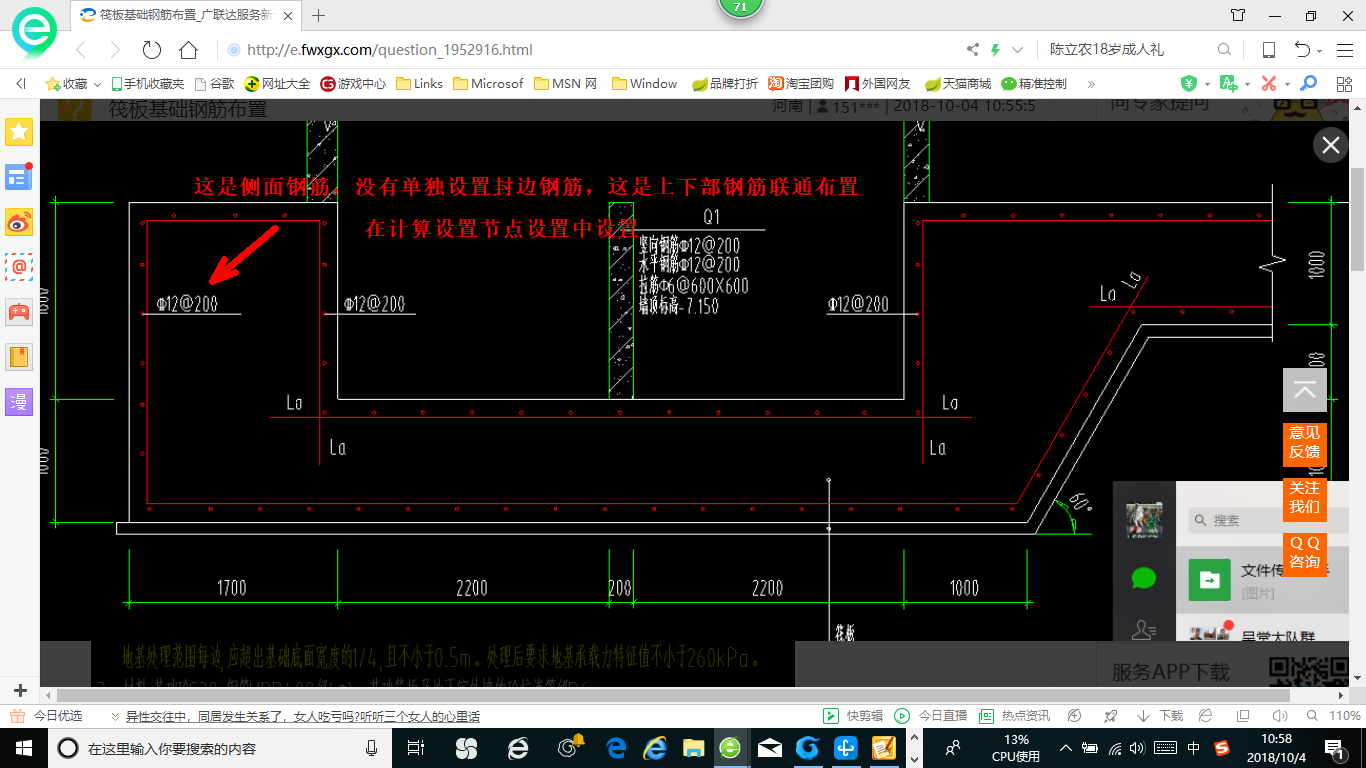Click the blue magnifier extension icon
The image size is (1366, 768).
tap(1308, 84)
